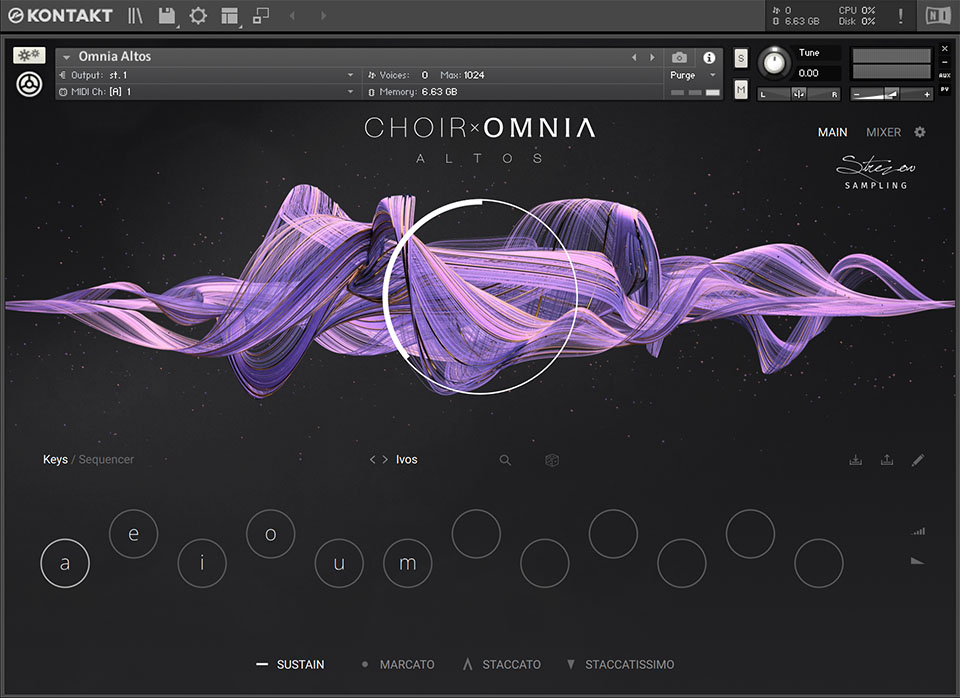Toggle the Mute M button
The height and width of the screenshot is (698, 960).
(x=741, y=90)
